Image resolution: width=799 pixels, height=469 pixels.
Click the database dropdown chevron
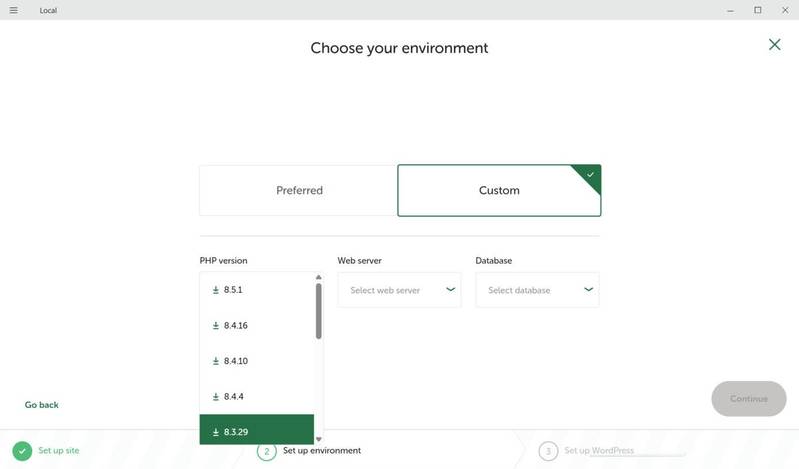coord(589,289)
